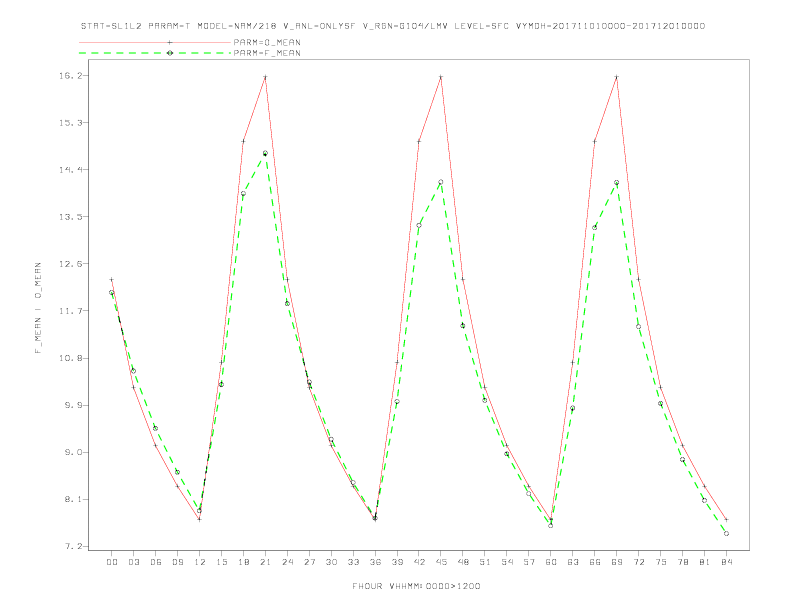
Task: Click the 24 forecast hour tick label
Action: coord(287,562)
